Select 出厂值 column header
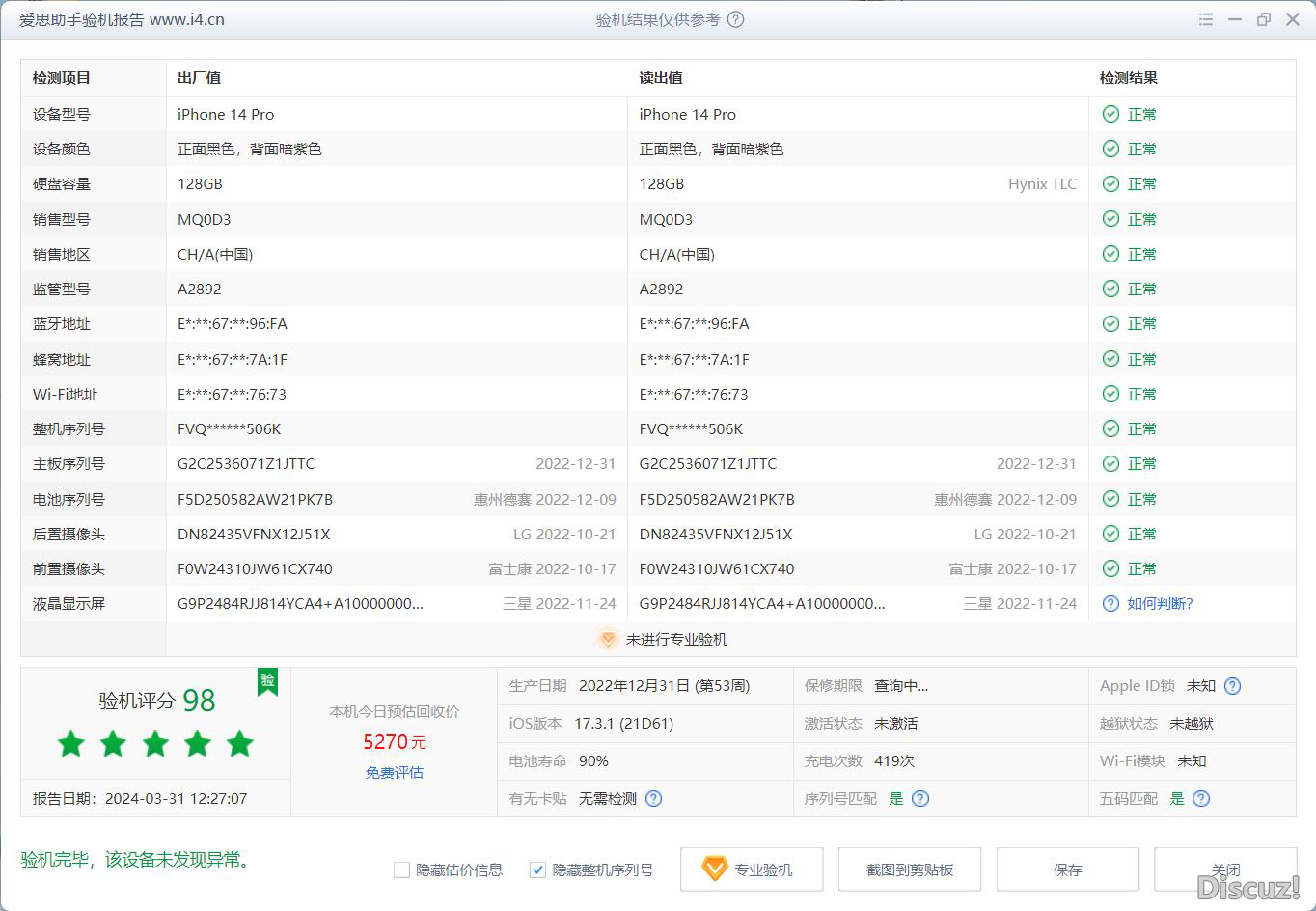The width and height of the screenshot is (1316, 911). 200,78
